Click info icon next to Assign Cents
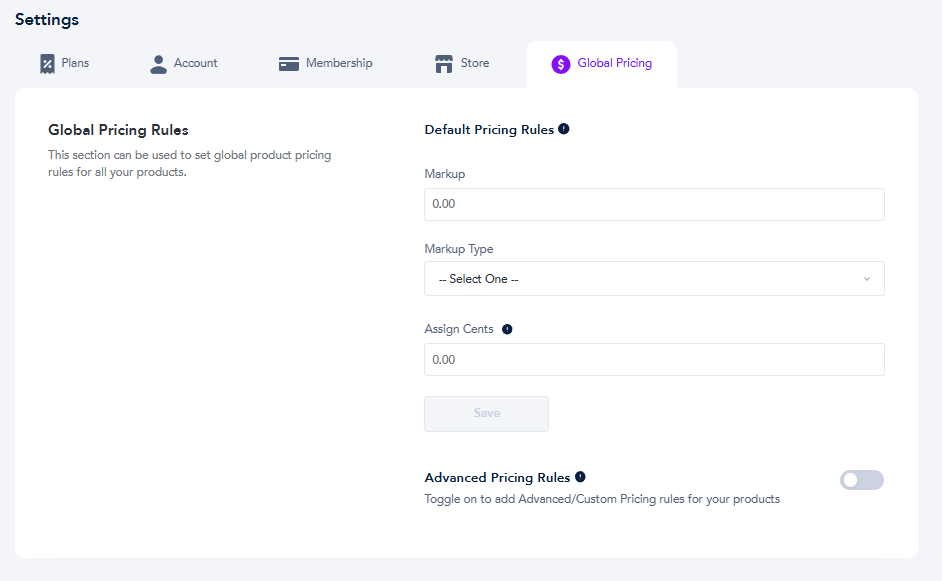The width and height of the screenshot is (942, 581). coord(507,329)
